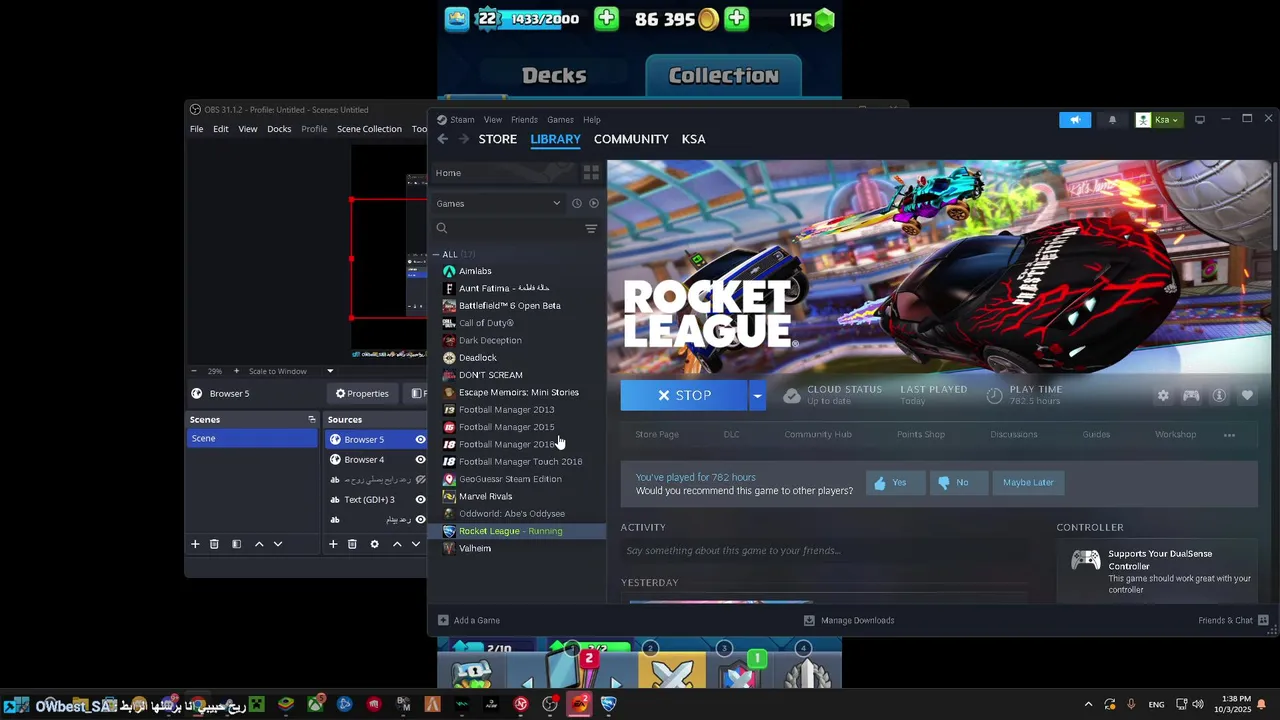Open more game links ellipsis menu

[x=1229, y=435]
